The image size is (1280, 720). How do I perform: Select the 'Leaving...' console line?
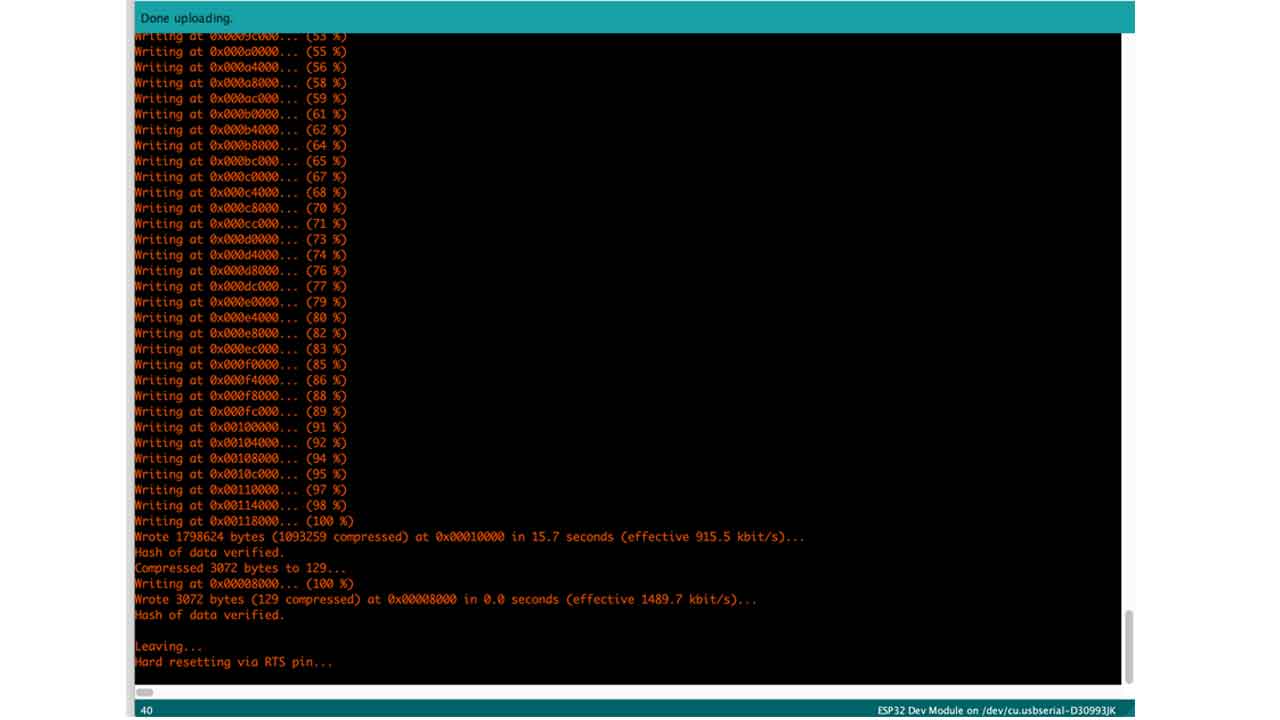point(168,647)
